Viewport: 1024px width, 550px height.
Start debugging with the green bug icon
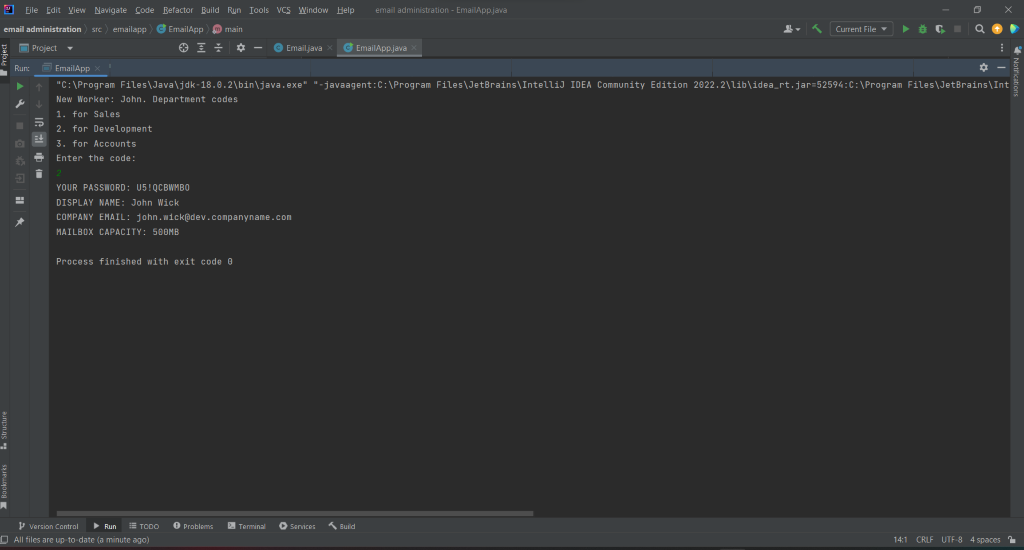point(923,29)
